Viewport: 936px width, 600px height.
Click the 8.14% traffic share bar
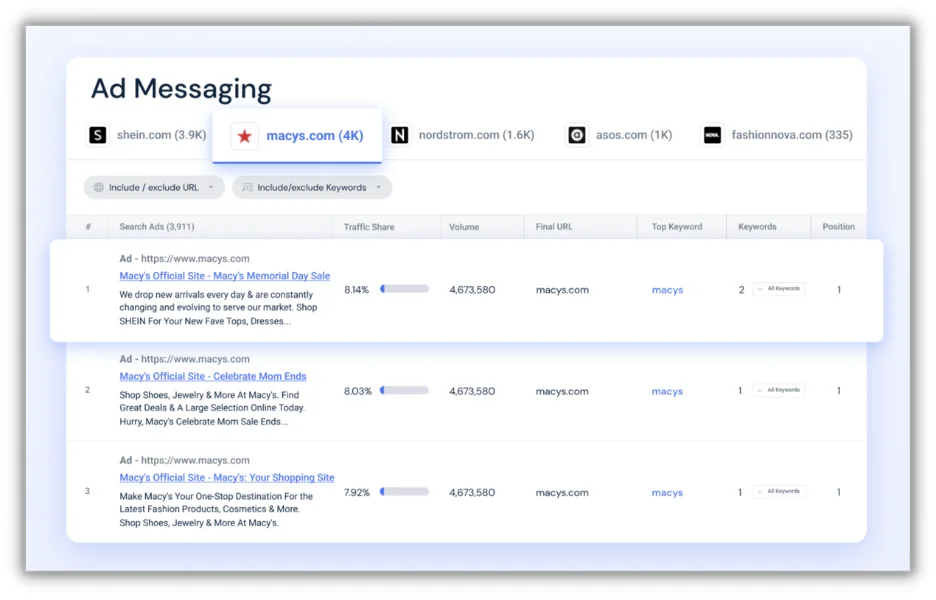point(405,289)
